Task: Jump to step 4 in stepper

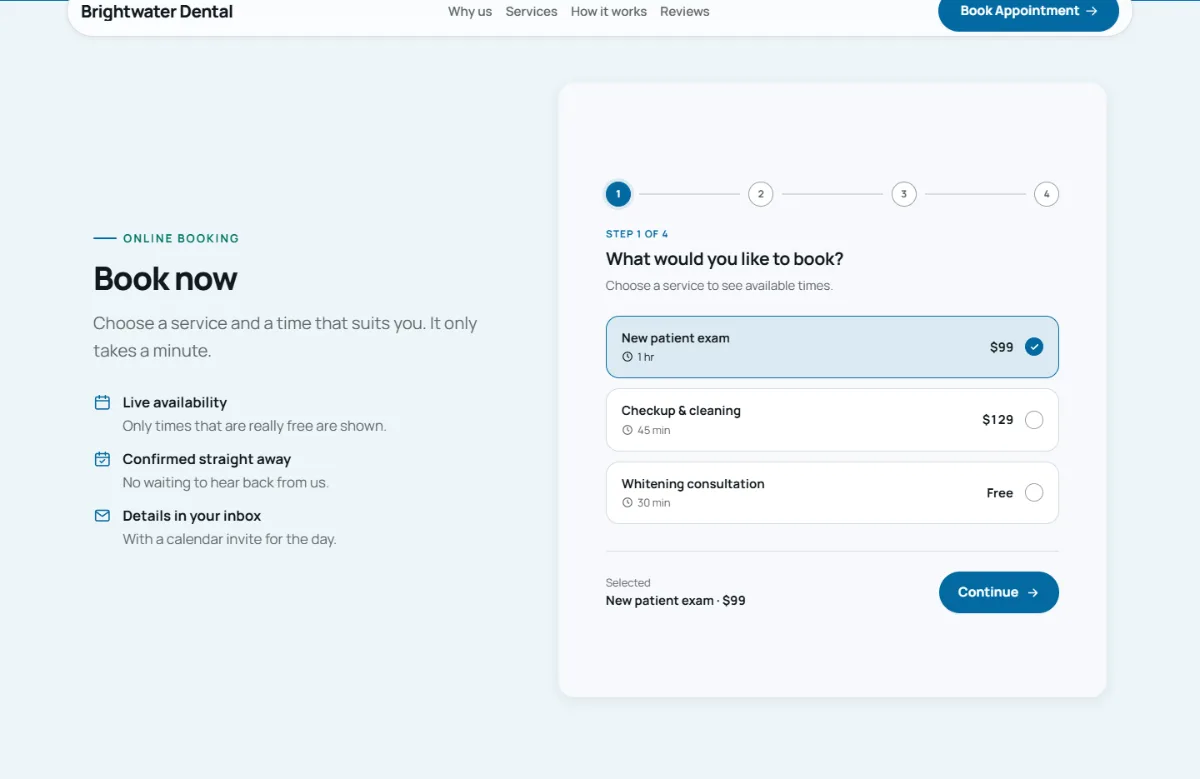Action: (x=1046, y=194)
